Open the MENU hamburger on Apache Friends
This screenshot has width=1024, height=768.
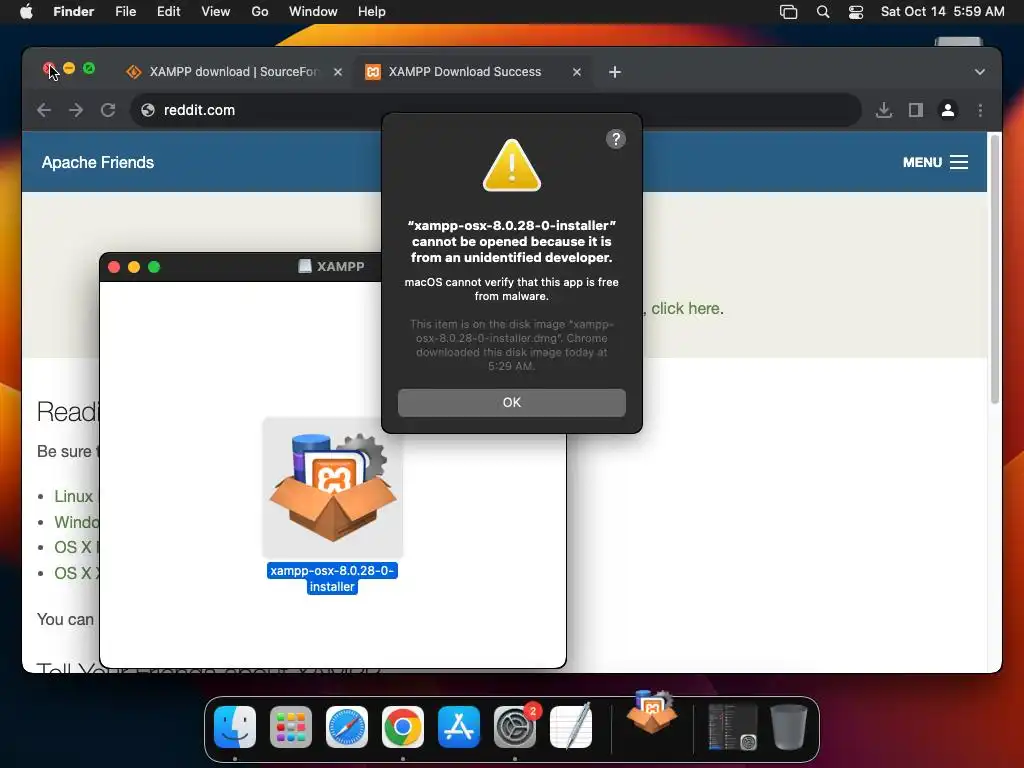tap(935, 162)
